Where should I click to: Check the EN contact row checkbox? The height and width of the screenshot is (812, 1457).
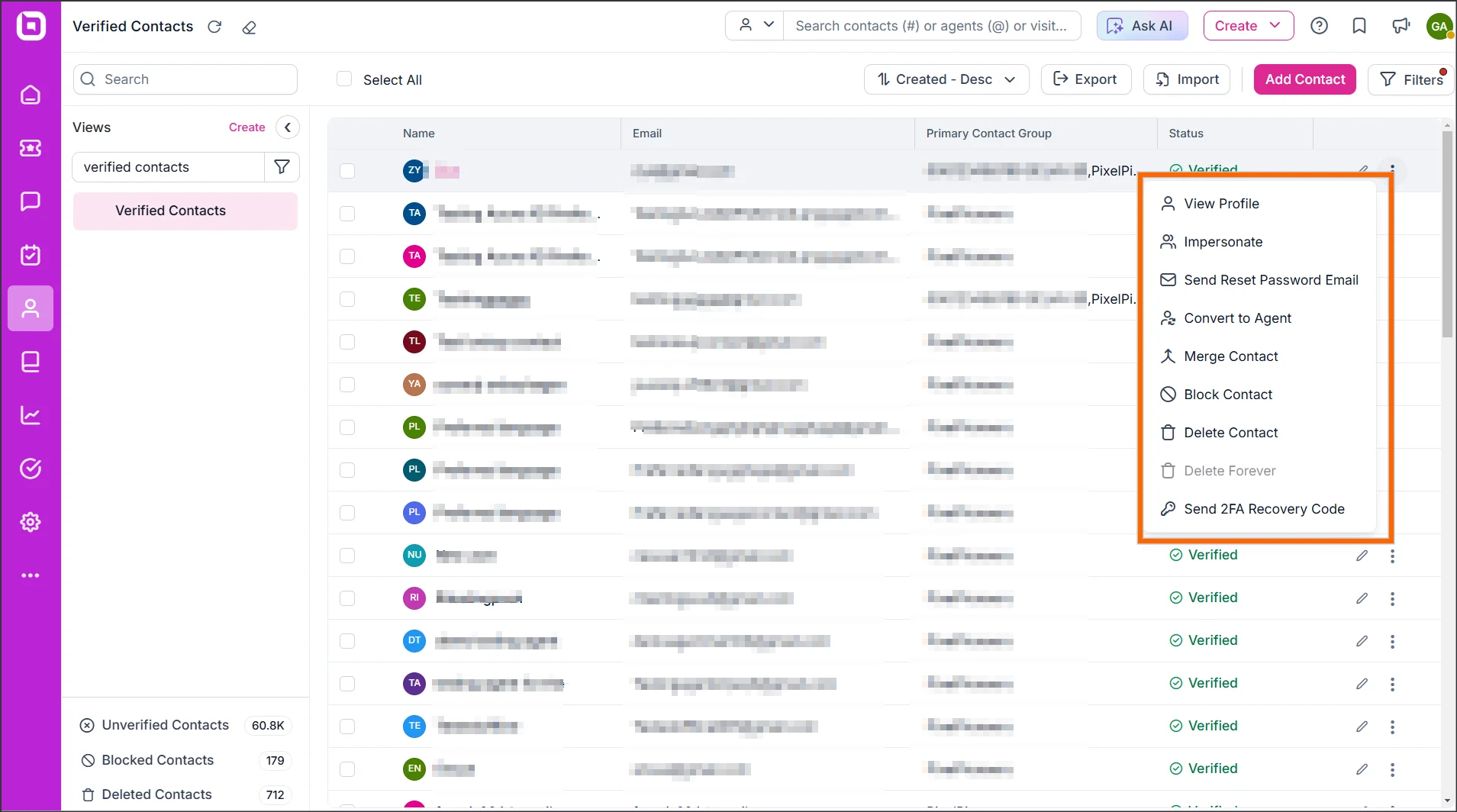click(x=347, y=769)
